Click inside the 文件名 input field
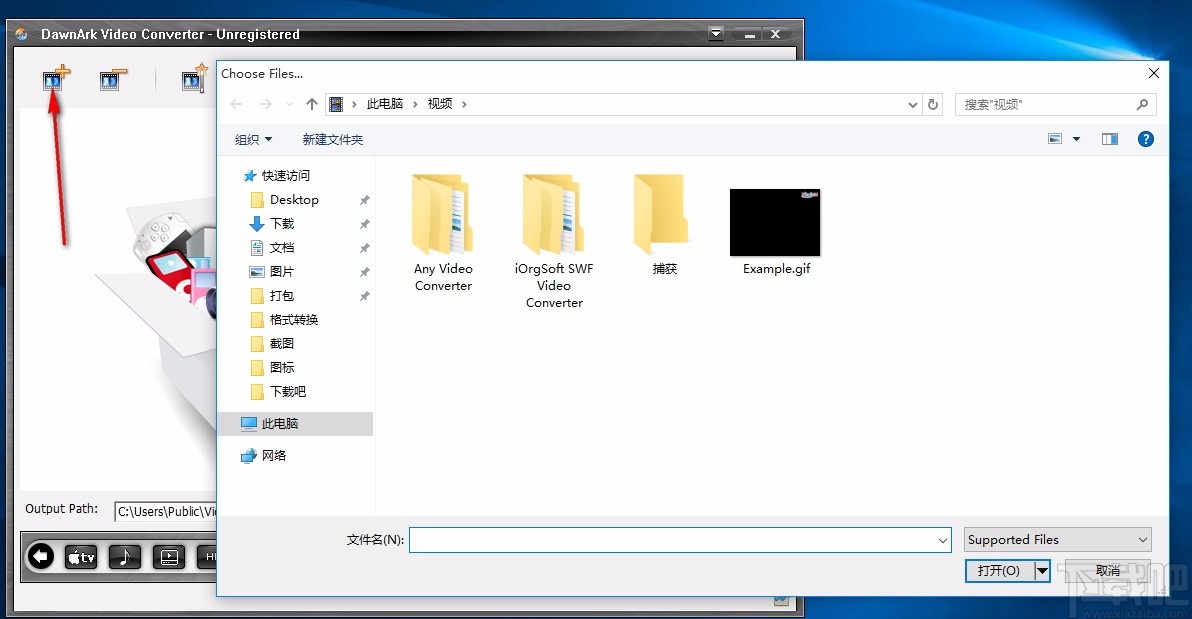1192x619 pixels. click(x=680, y=539)
